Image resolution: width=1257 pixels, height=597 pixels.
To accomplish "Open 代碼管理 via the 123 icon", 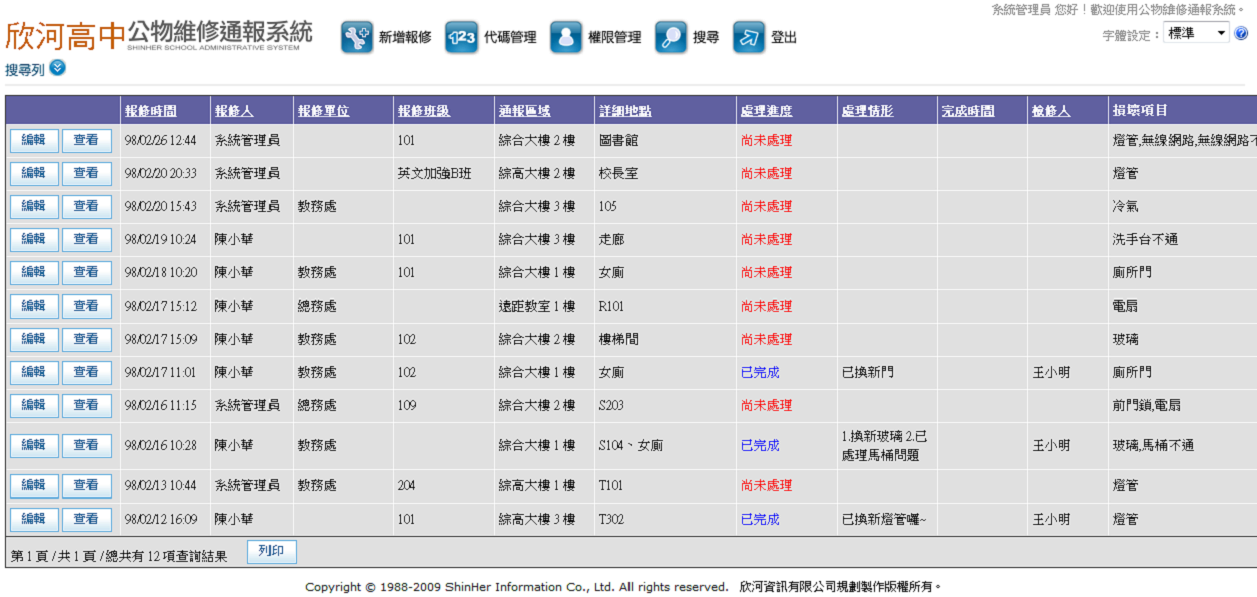I will click(461, 37).
